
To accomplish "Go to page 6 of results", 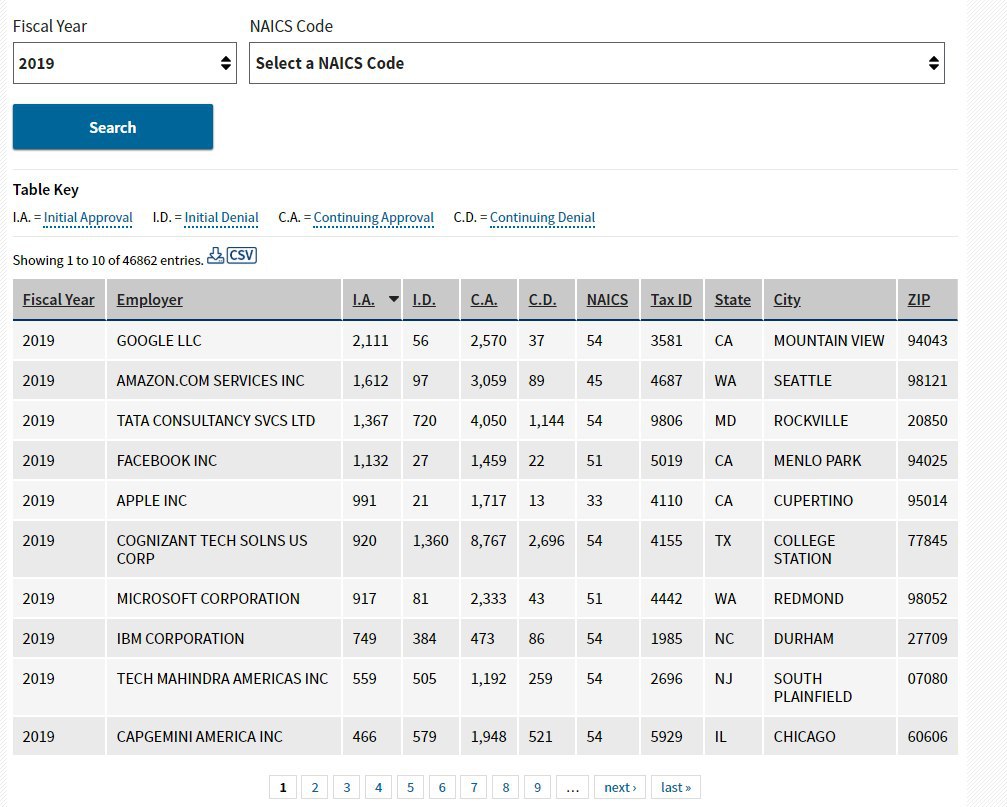I will coord(442,787).
